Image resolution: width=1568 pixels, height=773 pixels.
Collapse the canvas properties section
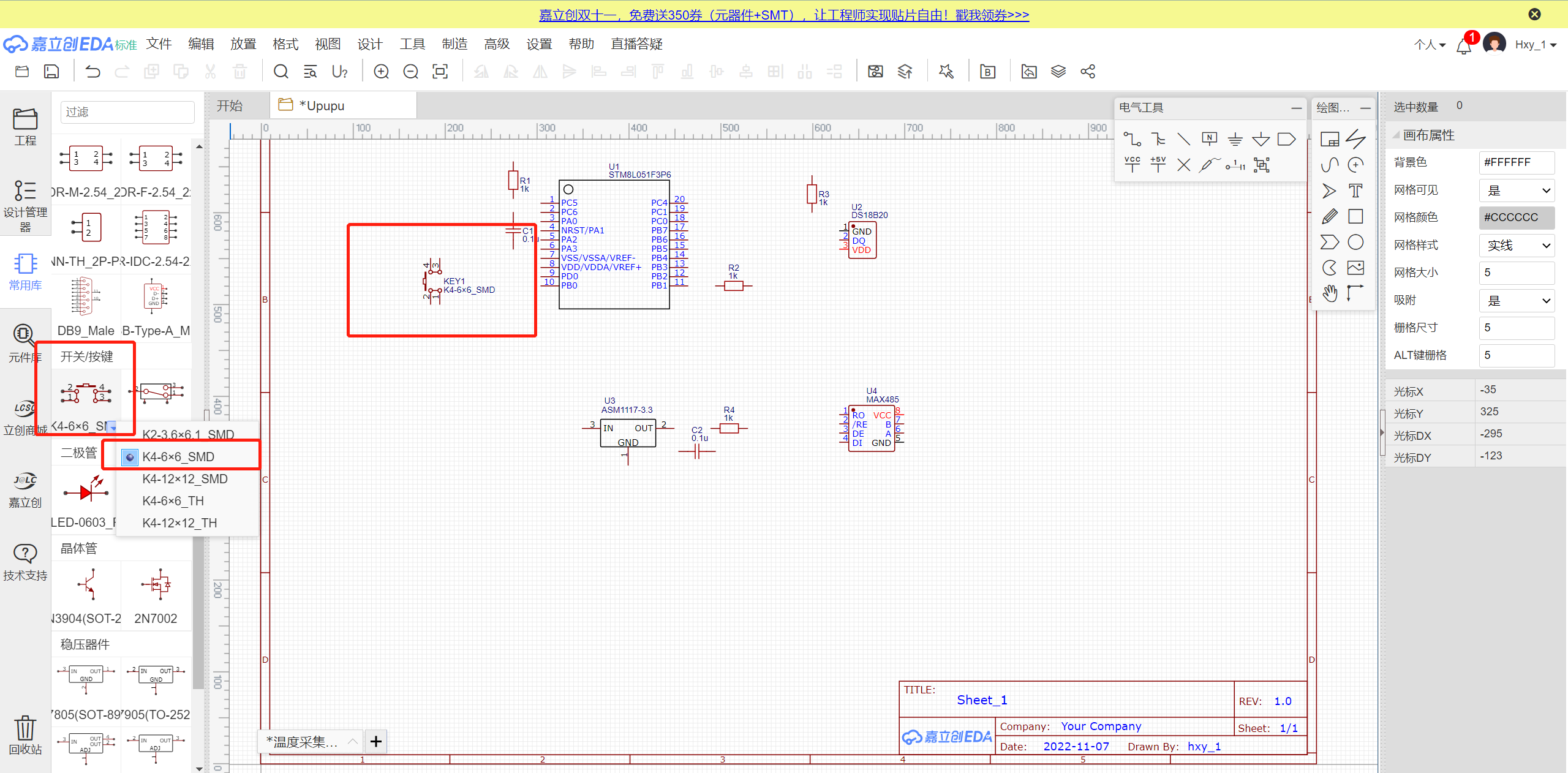point(1396,135)
